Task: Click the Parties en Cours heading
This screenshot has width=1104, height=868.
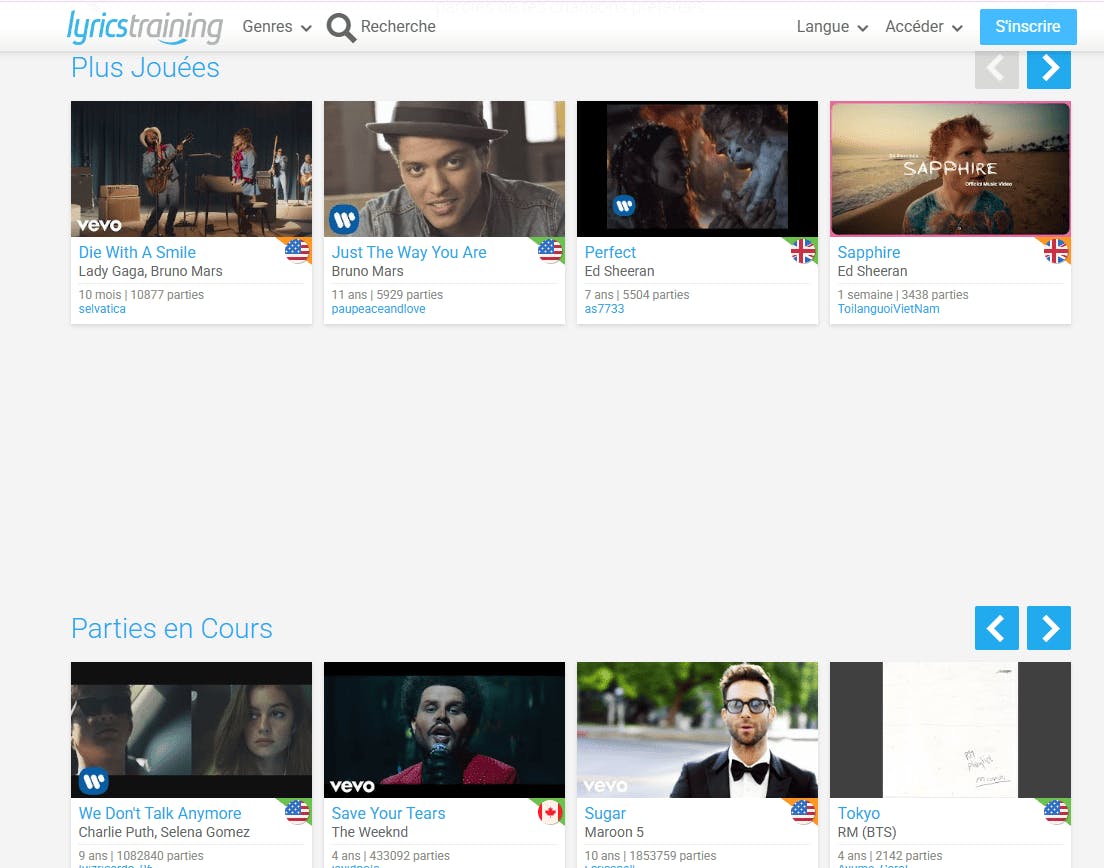Action: 172,628
